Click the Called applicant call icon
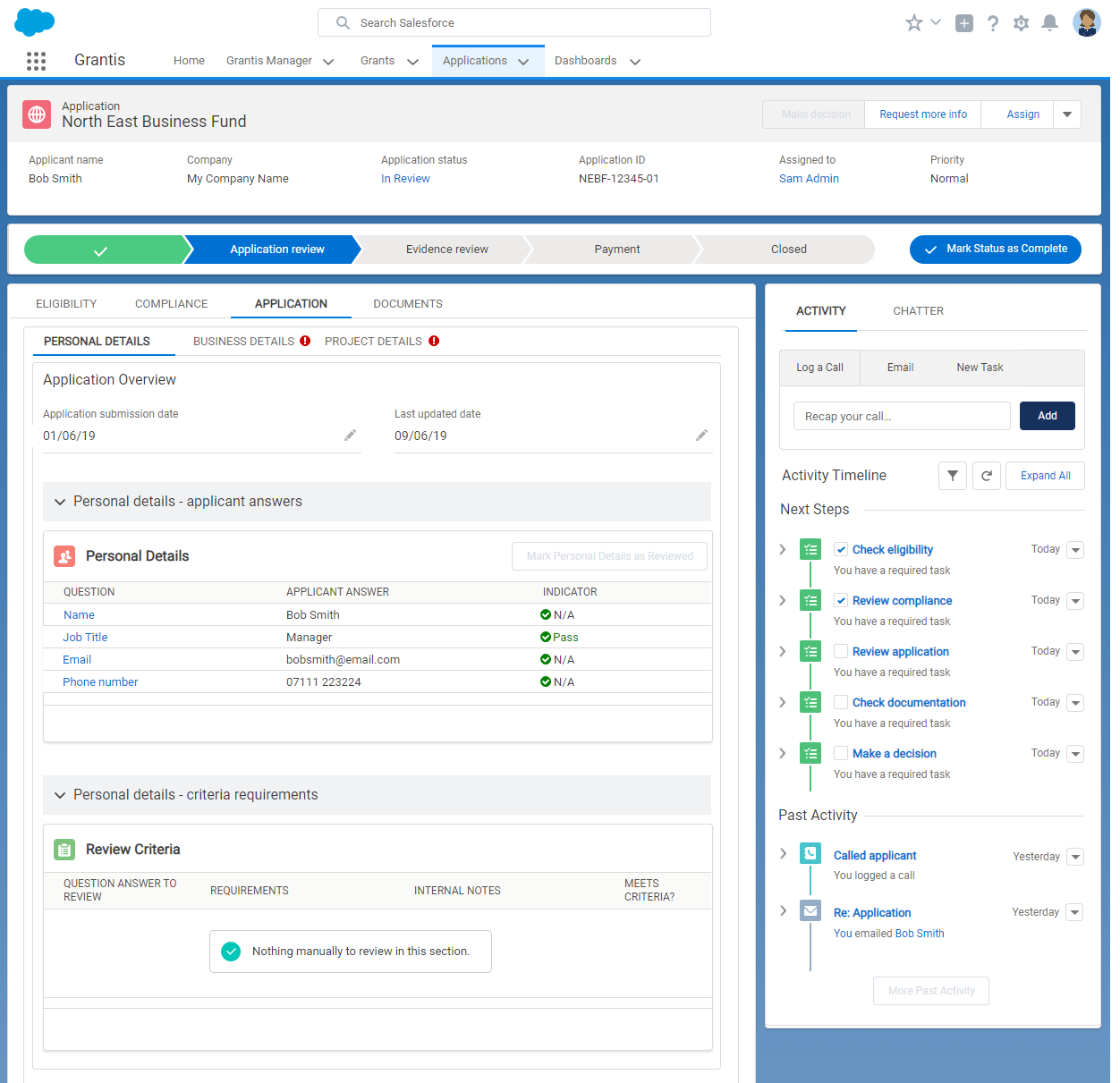The width and height of the screenshot is (1120, 1083). [810, 853]
